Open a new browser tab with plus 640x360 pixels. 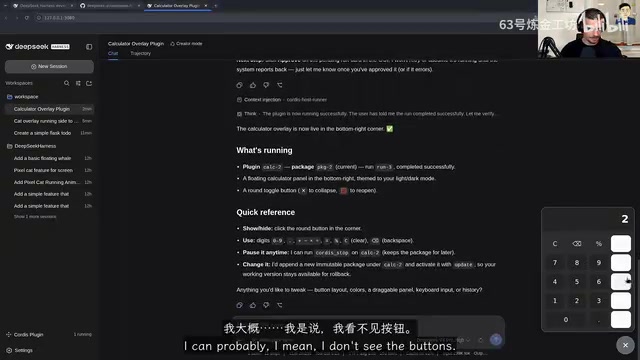tap(216, 6)
